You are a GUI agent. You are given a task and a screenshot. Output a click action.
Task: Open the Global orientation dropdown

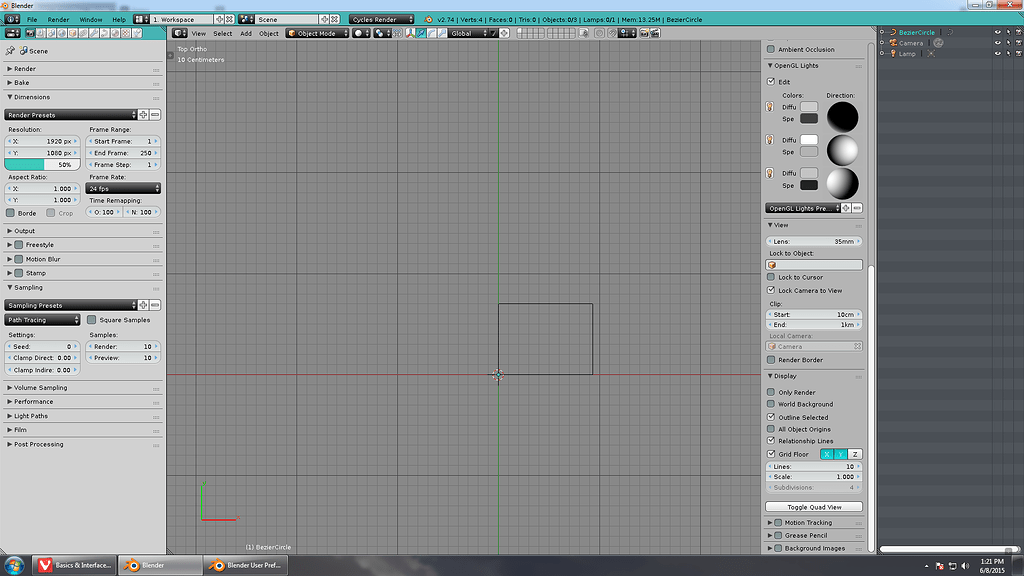click(x=468, y=33)
